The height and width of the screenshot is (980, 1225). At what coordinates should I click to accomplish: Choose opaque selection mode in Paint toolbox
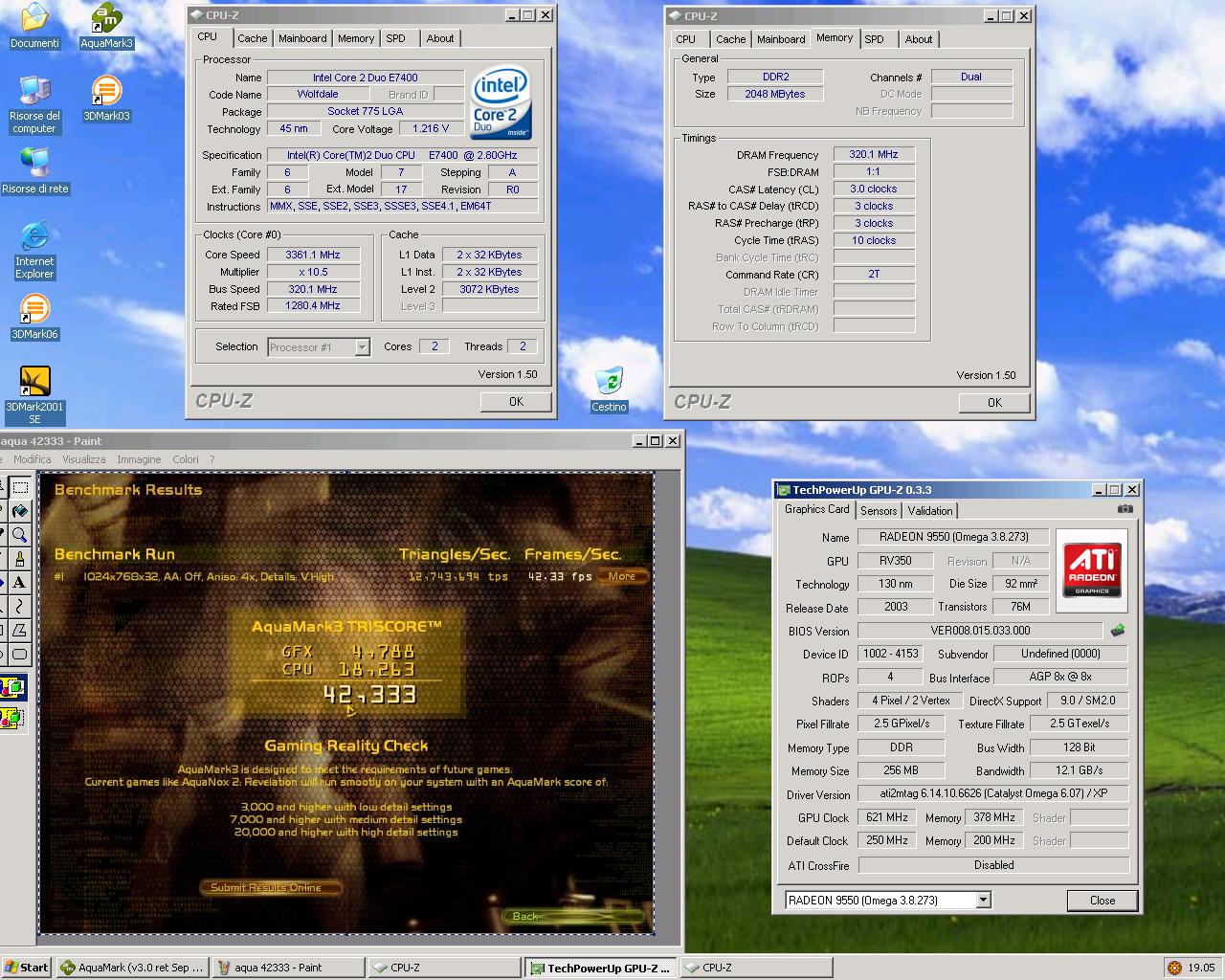13,687
